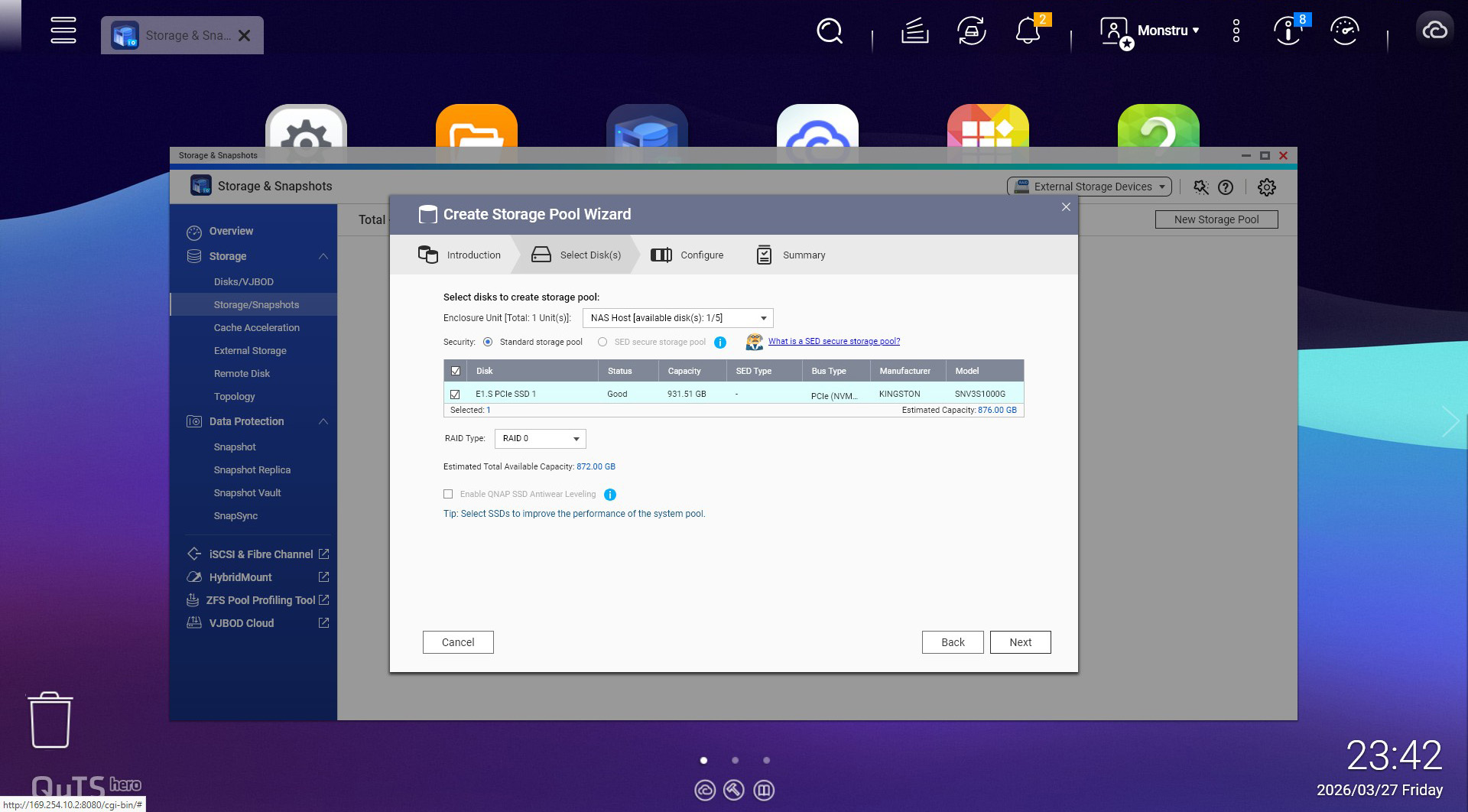Open the RAID Type dropdown
Image resolution: width=1468 pixels, height=812 pixels.
[540, 439]
